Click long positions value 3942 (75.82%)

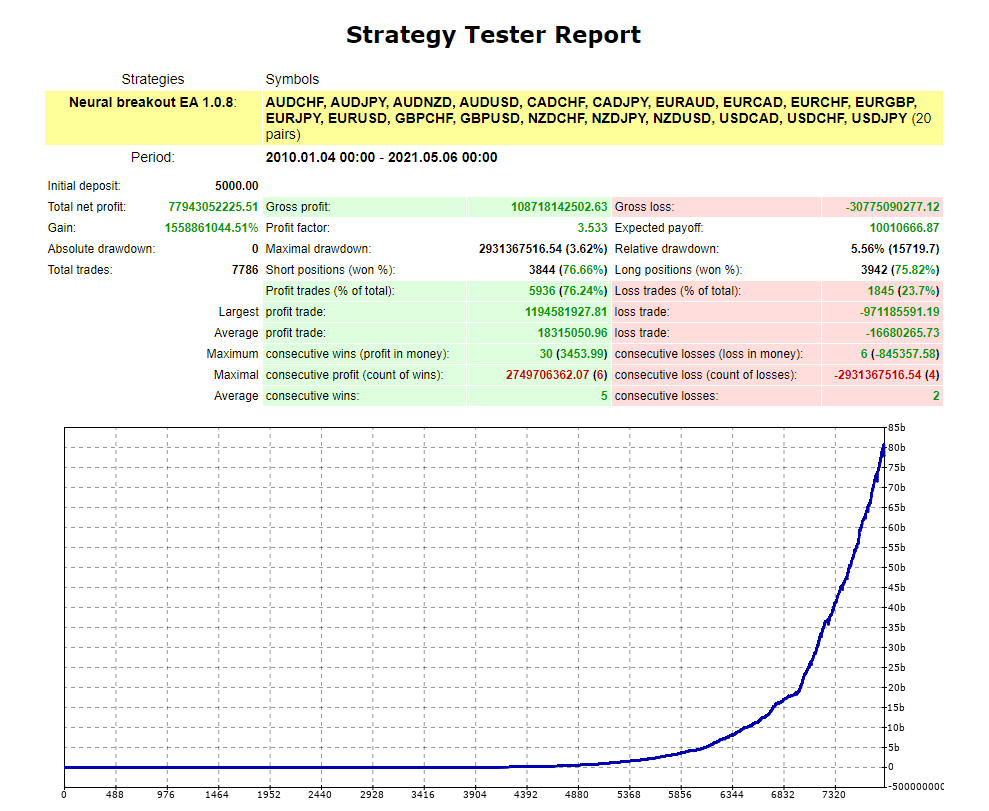pos(900,270)
